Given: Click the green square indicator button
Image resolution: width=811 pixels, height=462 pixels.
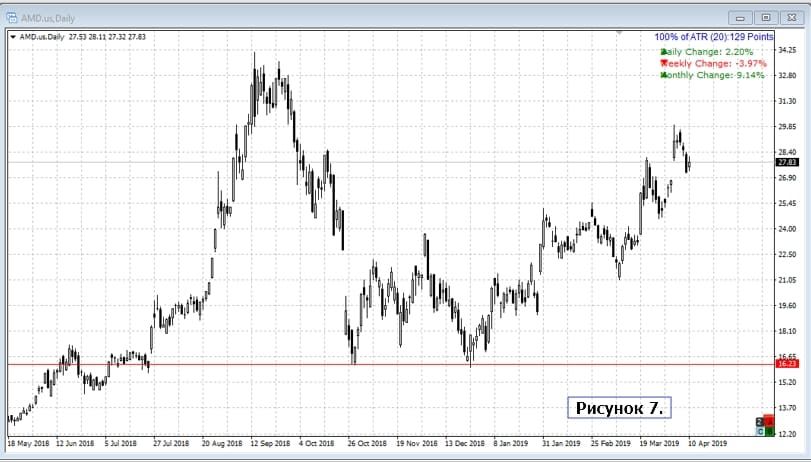Looking at the screenshot, I should pos(769,432).
